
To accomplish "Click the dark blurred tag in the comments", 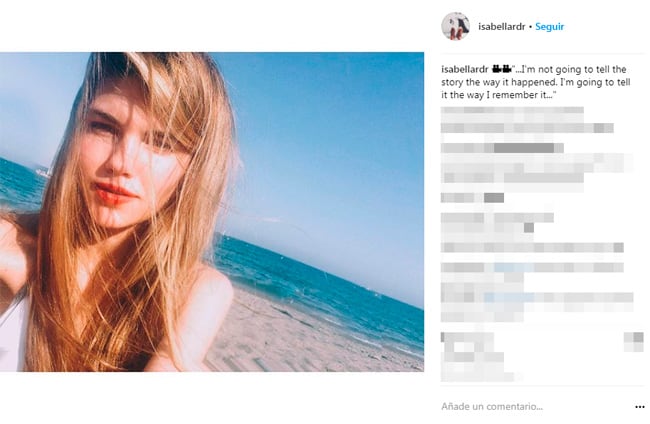I will pyautogui.click(x=524, y=148).
